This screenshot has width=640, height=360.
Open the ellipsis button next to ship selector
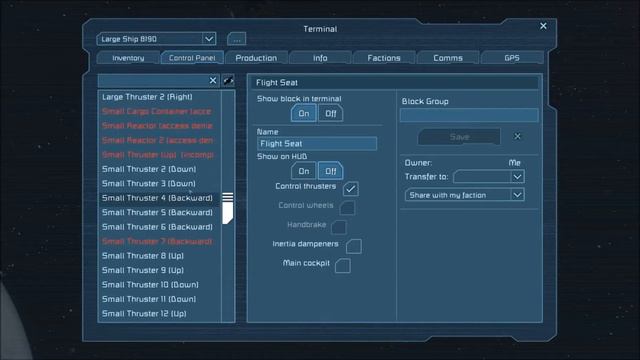pos(237,39)
